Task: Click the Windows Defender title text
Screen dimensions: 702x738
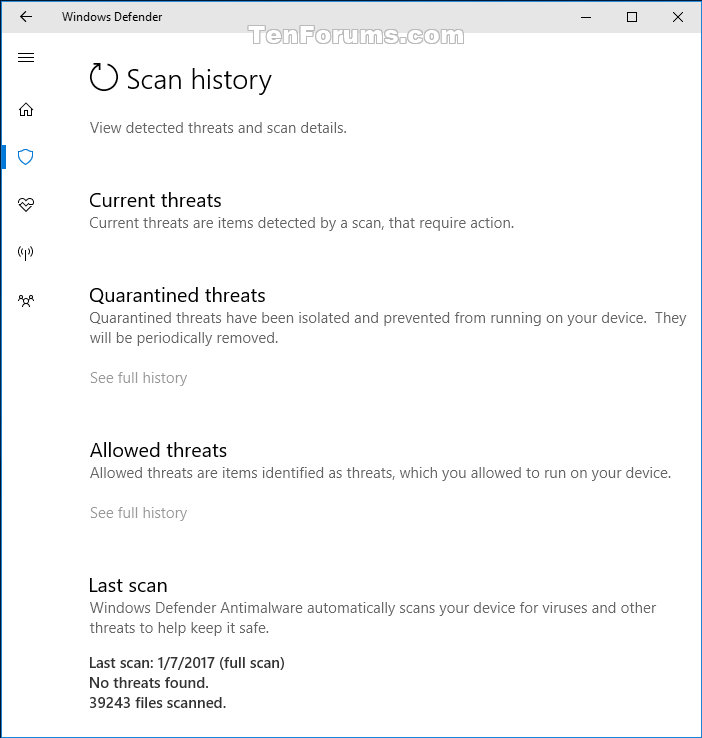Action: click(112, 17)
